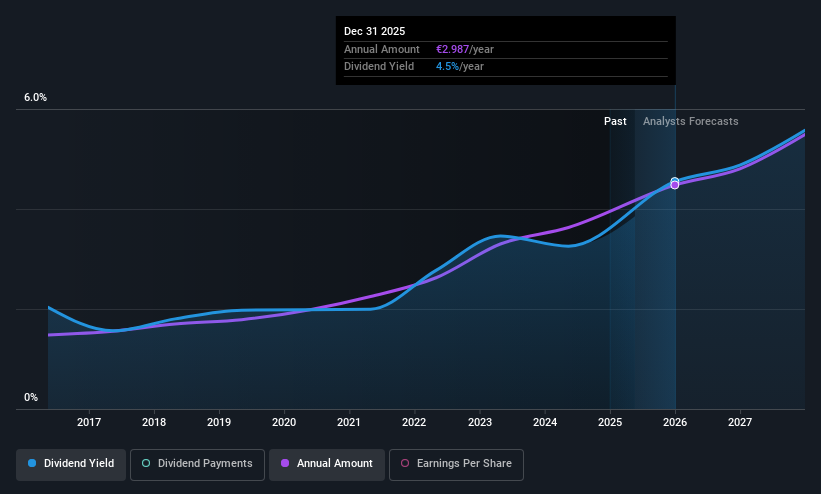Click the Dec 31 2025 tooltip header
Image resolution: width=821 pixels, height=494 pixels.
tap(374, 31)
